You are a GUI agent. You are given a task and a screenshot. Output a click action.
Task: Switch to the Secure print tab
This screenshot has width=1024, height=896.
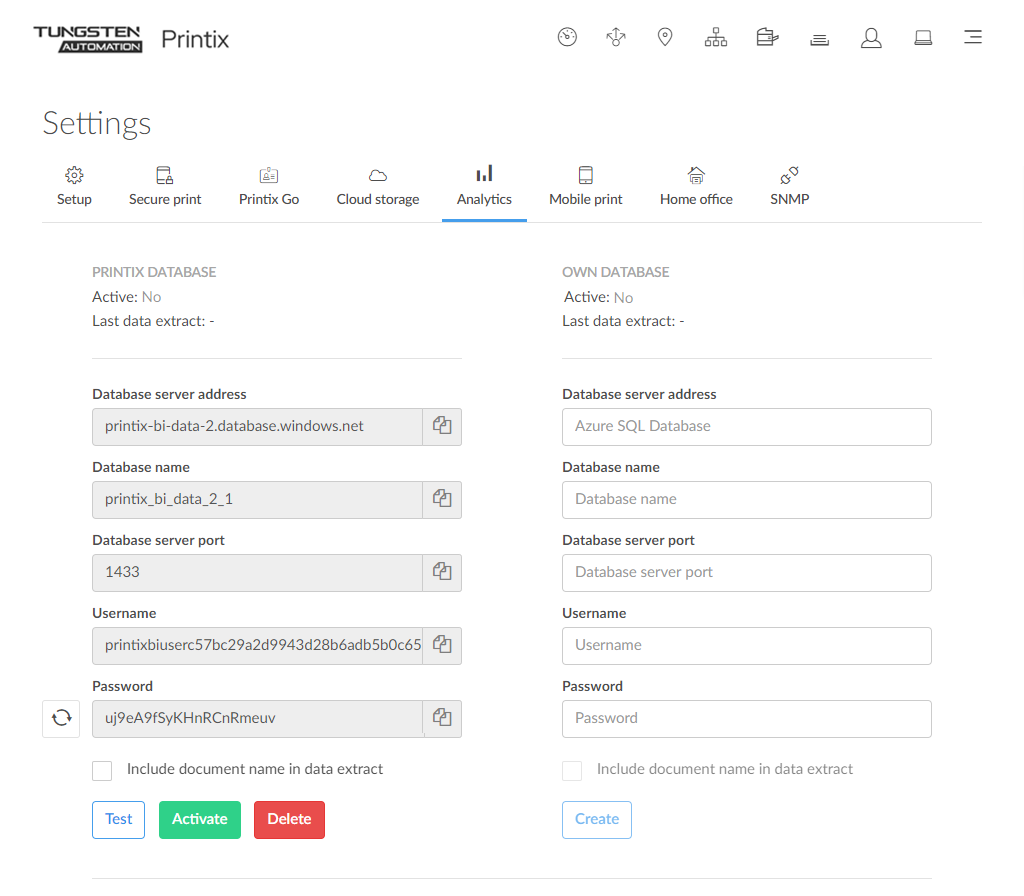165,187
